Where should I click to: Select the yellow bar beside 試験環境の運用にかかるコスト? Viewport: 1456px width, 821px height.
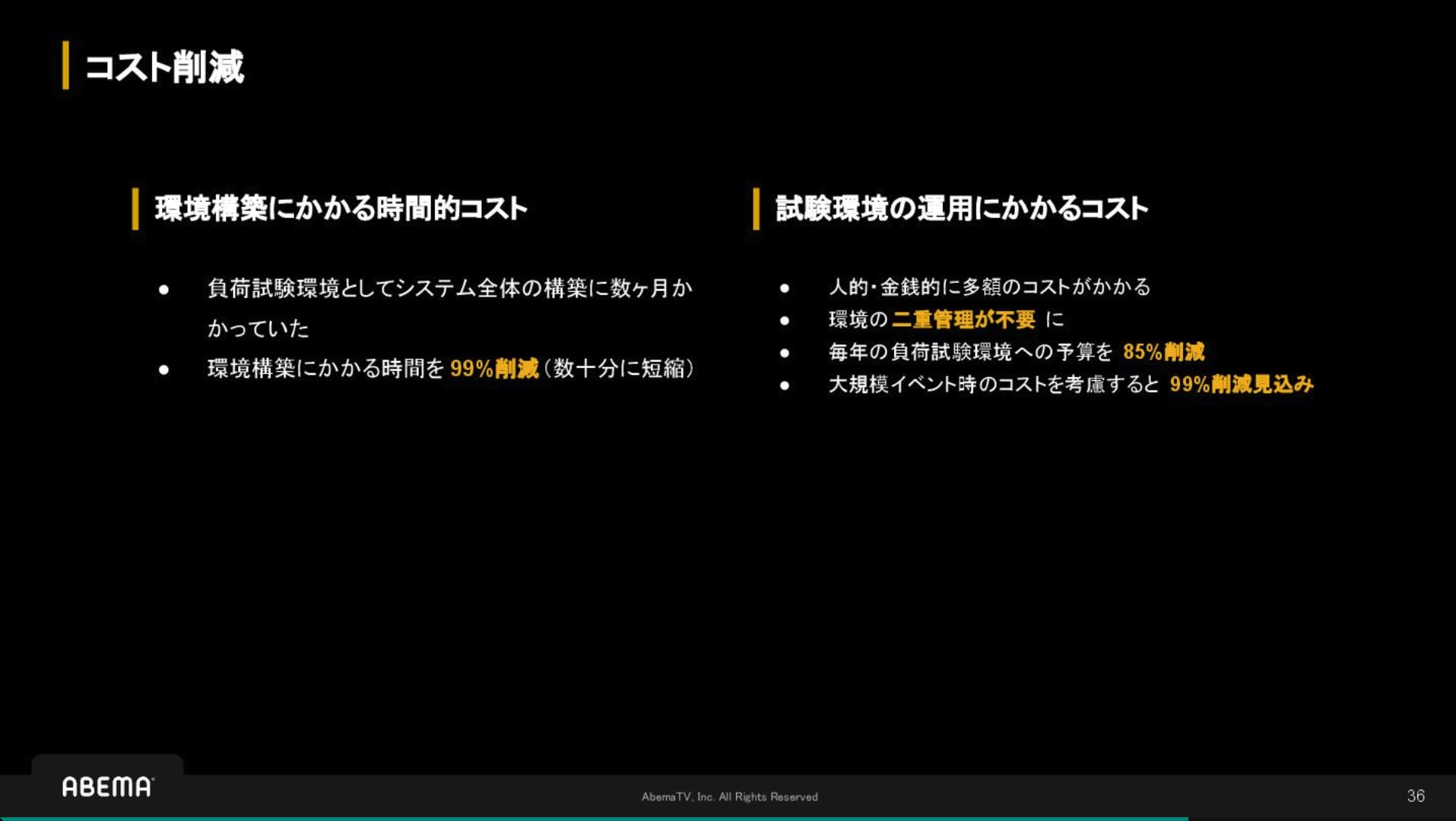coord(755,207)
